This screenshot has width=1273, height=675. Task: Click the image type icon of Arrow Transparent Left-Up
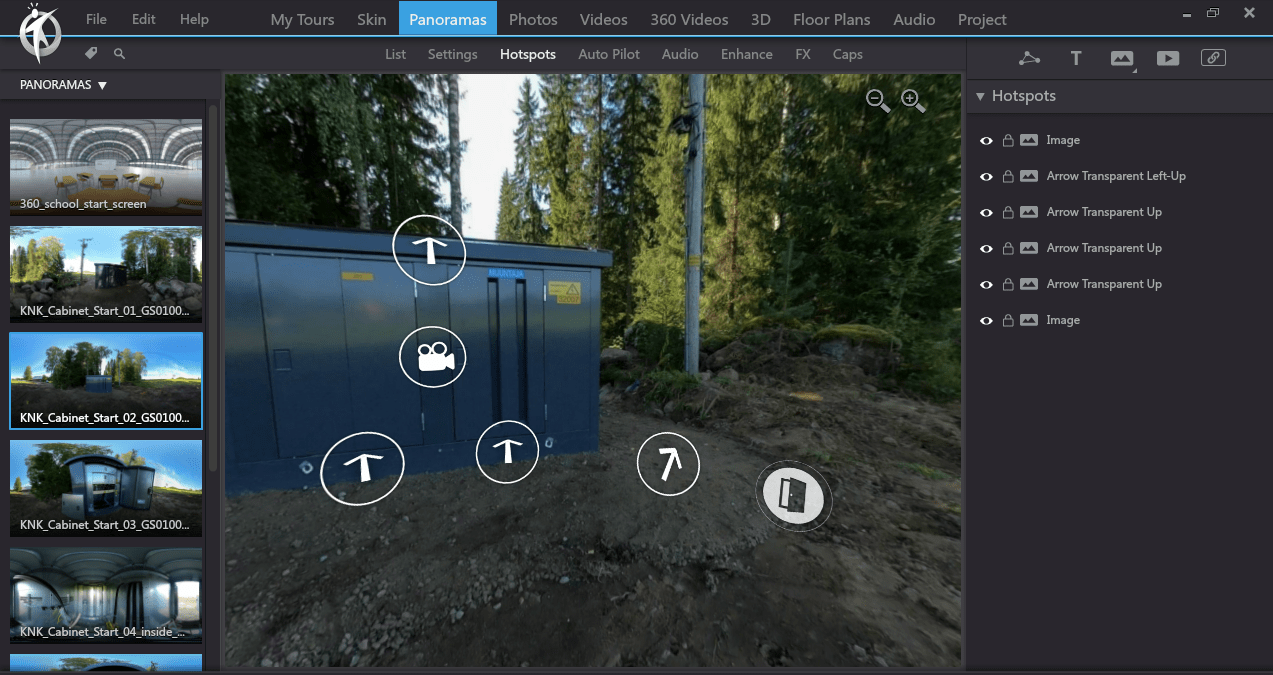(1029, 176)
